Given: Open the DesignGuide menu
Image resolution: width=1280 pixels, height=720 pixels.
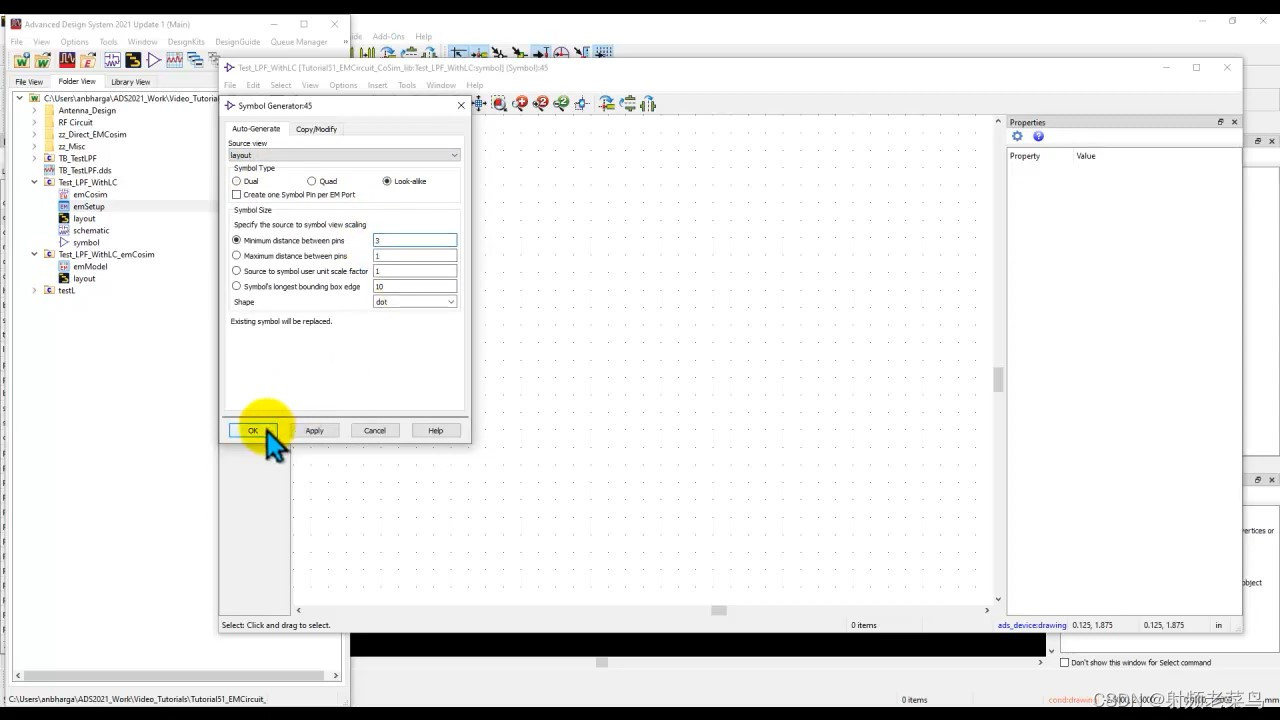Looking at the screenshot, I should pyautogui.click(x=239, y=41).
